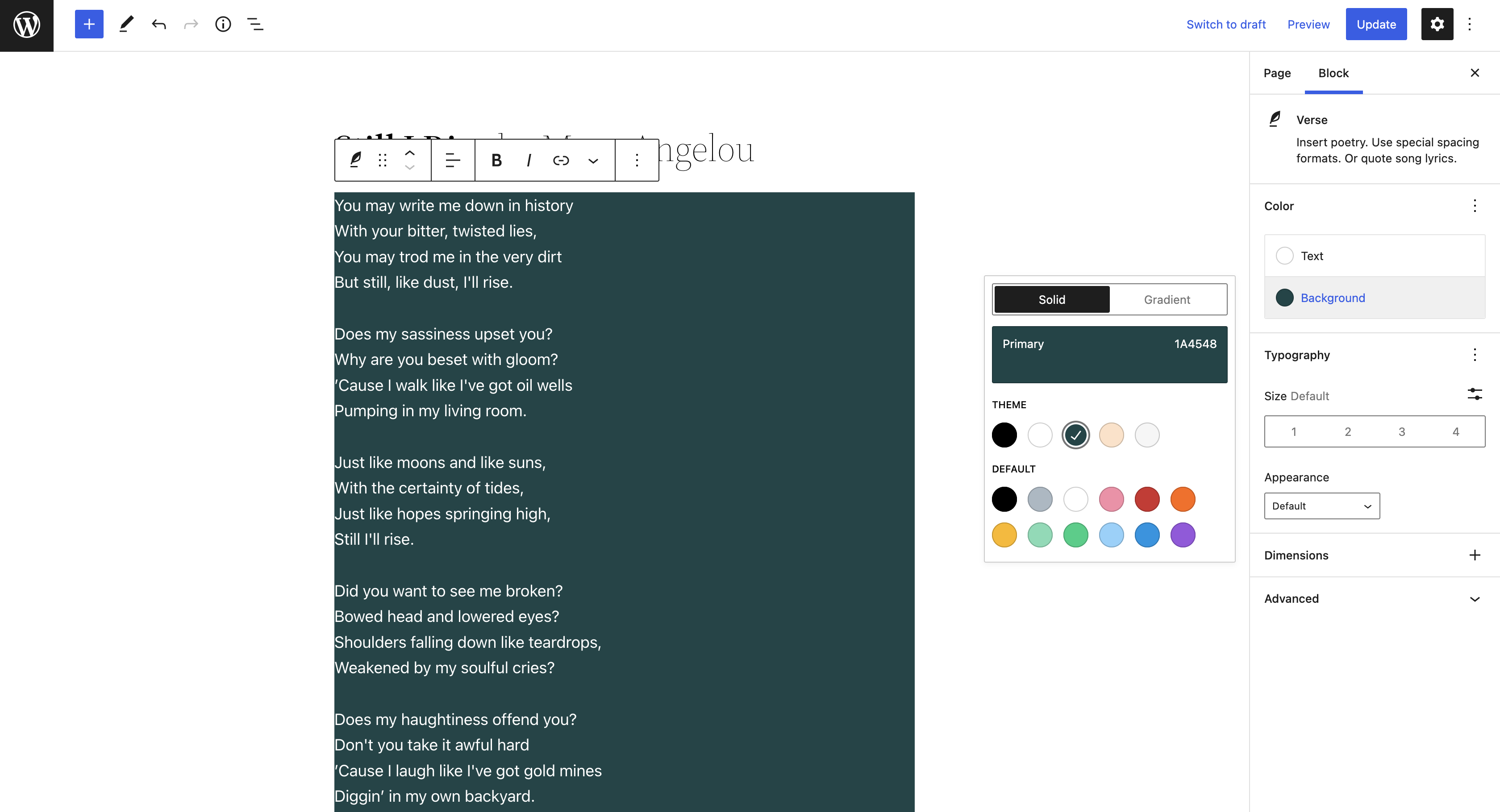Select the Tools pencil icon
The height and width of the screenshot is (812, 1500).
[126, 24]
